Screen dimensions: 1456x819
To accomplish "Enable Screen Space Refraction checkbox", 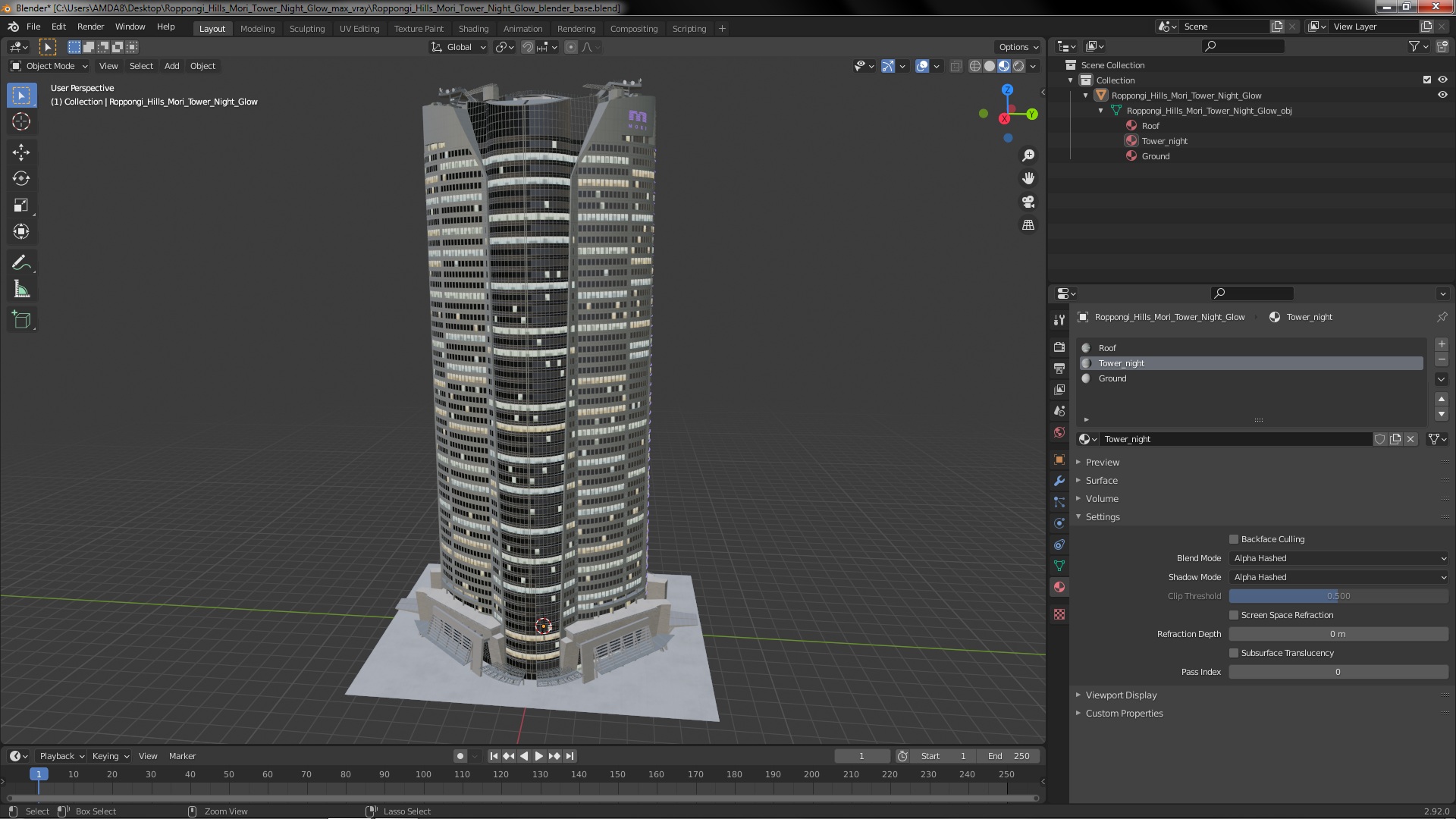I will [x=1234, y=615].
